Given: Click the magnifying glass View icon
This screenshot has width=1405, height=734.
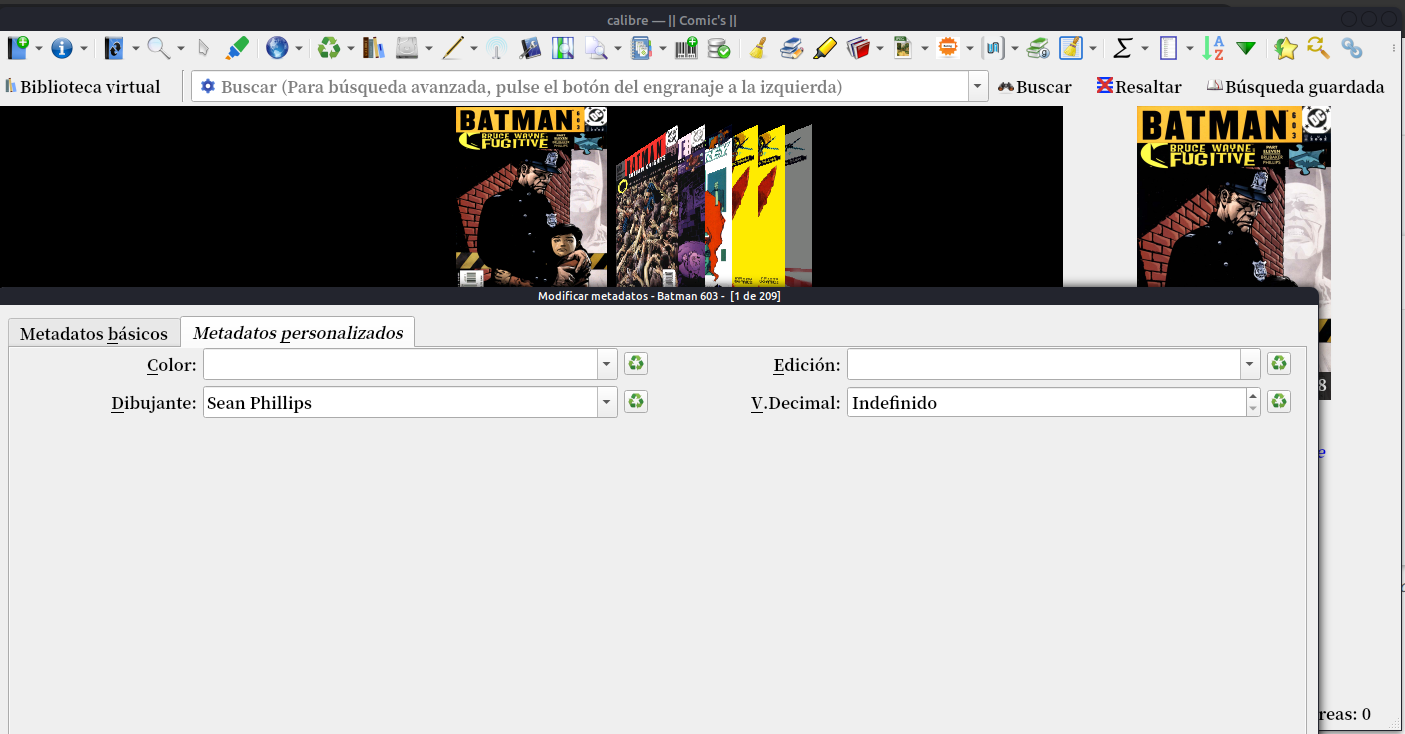Looking at the screenshot, I should pos(158,47).
